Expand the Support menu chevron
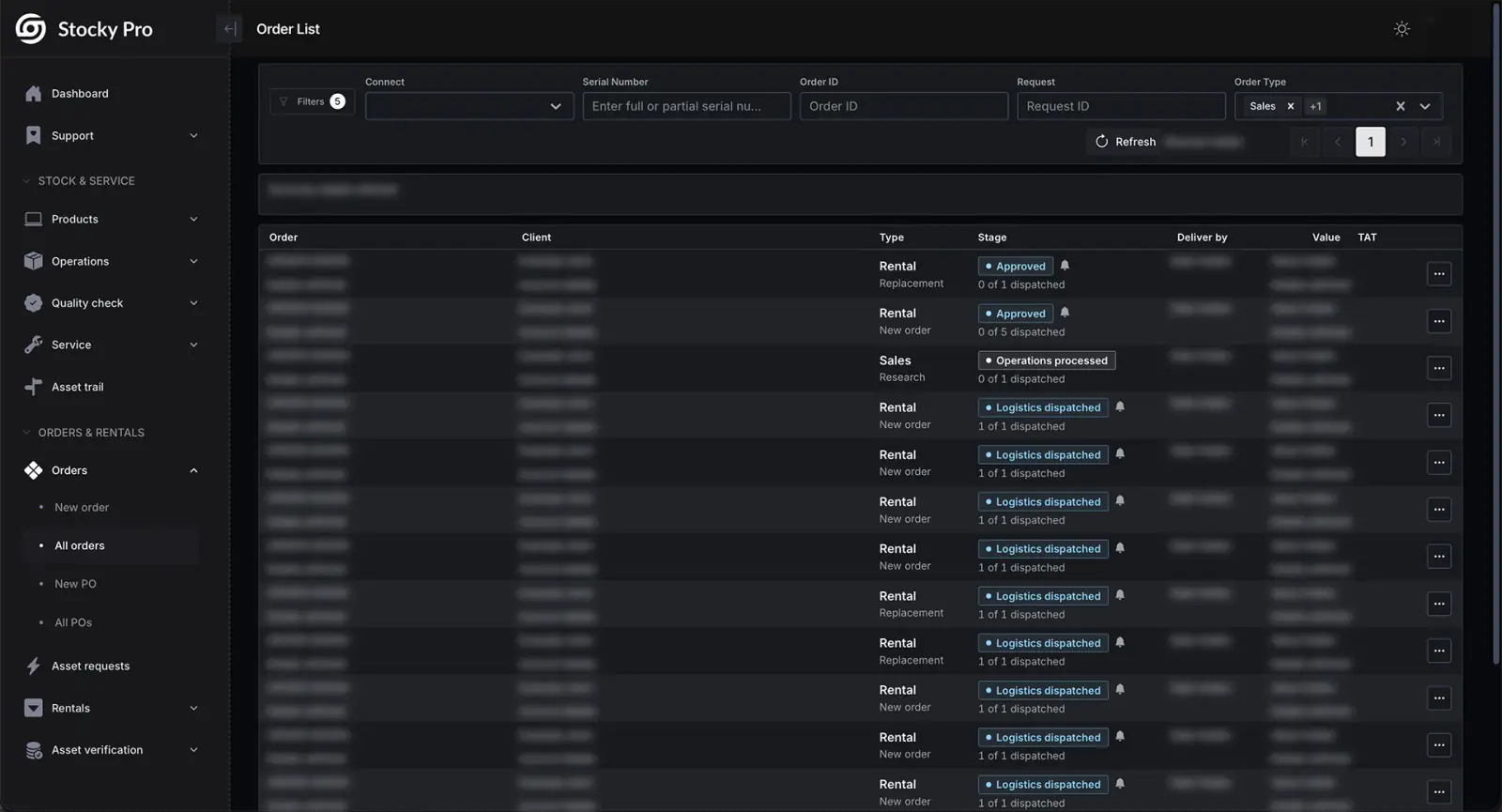The image size is (1502, 812). pos(193,136)
